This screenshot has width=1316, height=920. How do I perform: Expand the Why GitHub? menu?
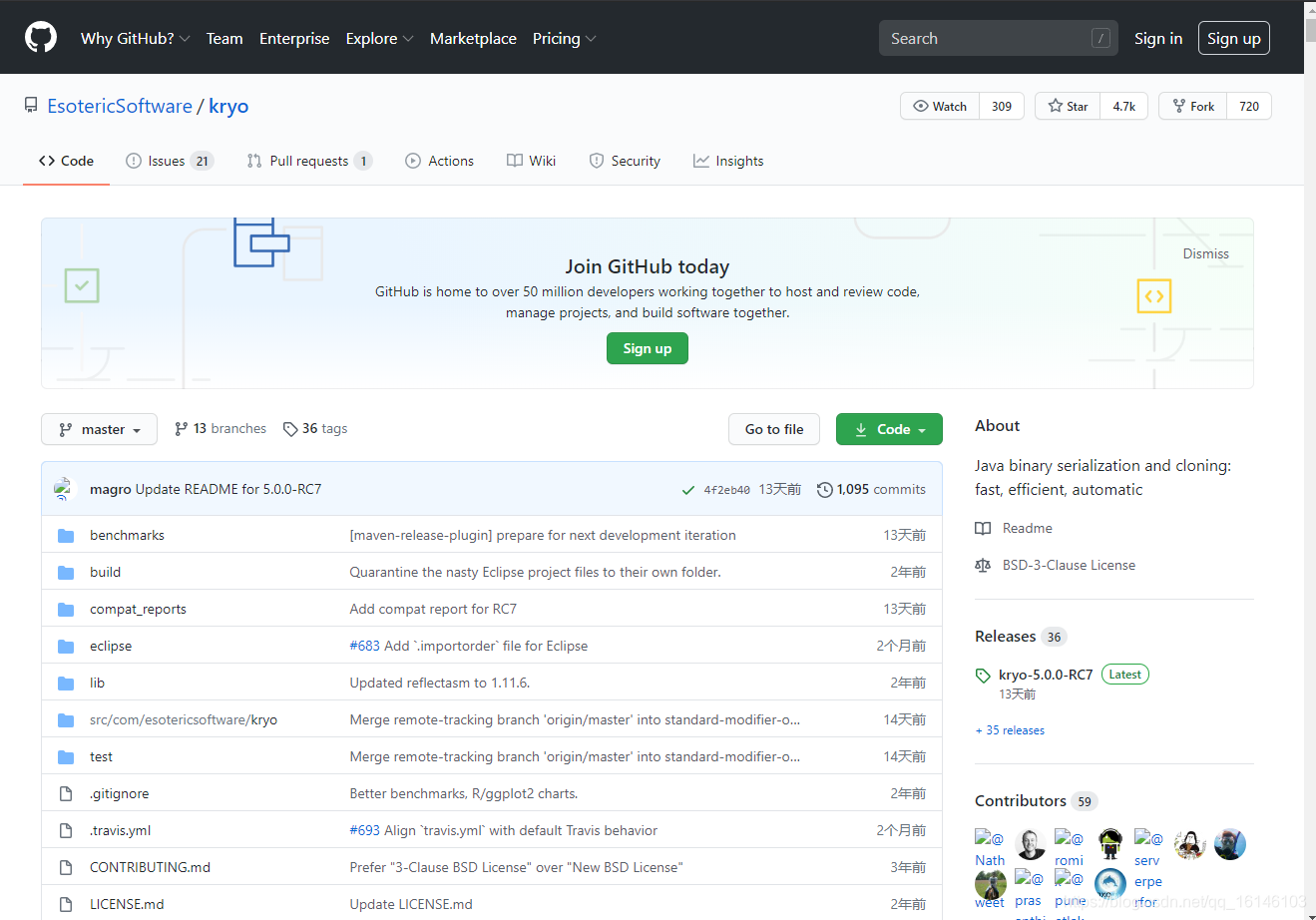[x=135, y=38]
